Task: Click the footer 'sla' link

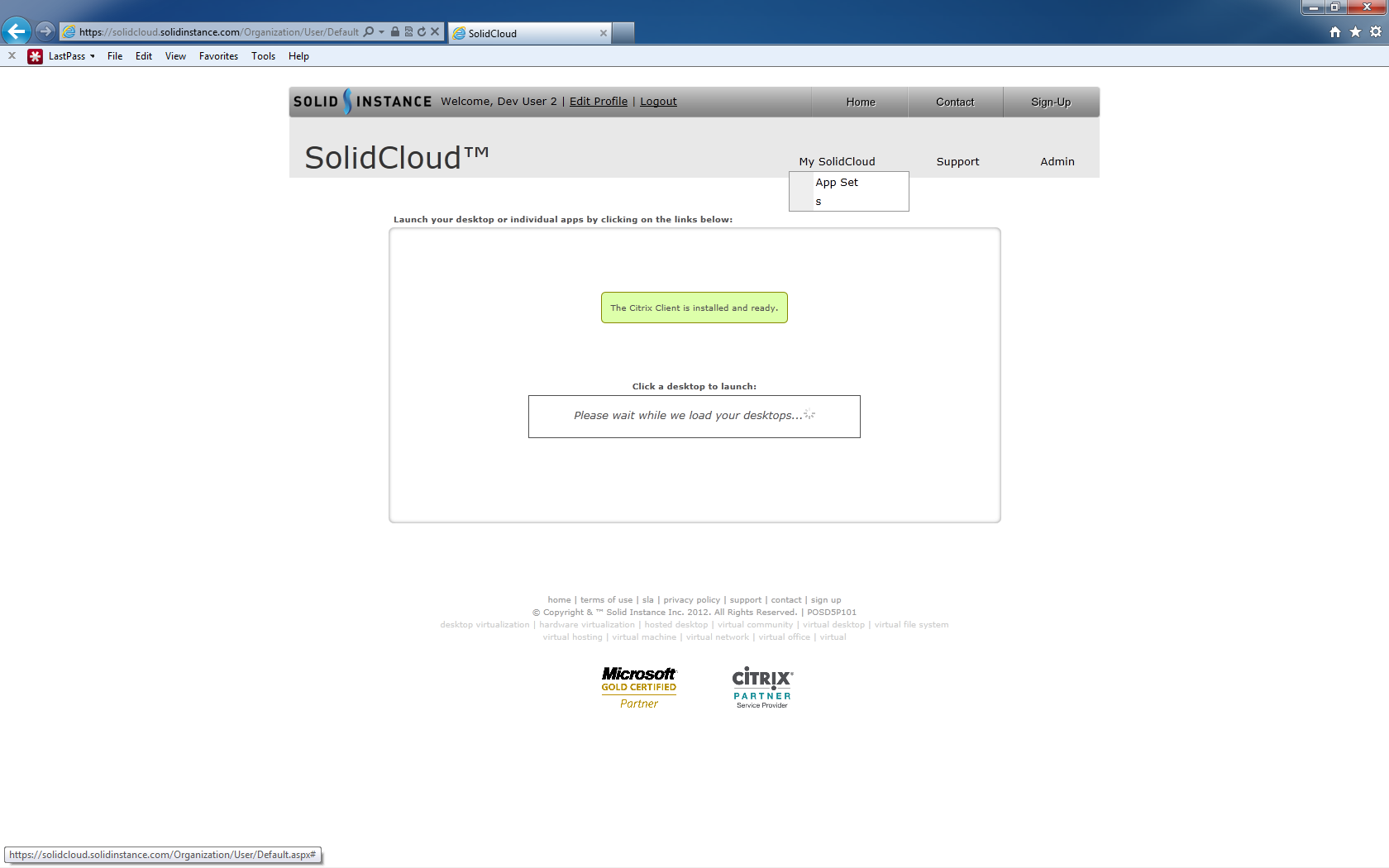Action: pos(648,600)
